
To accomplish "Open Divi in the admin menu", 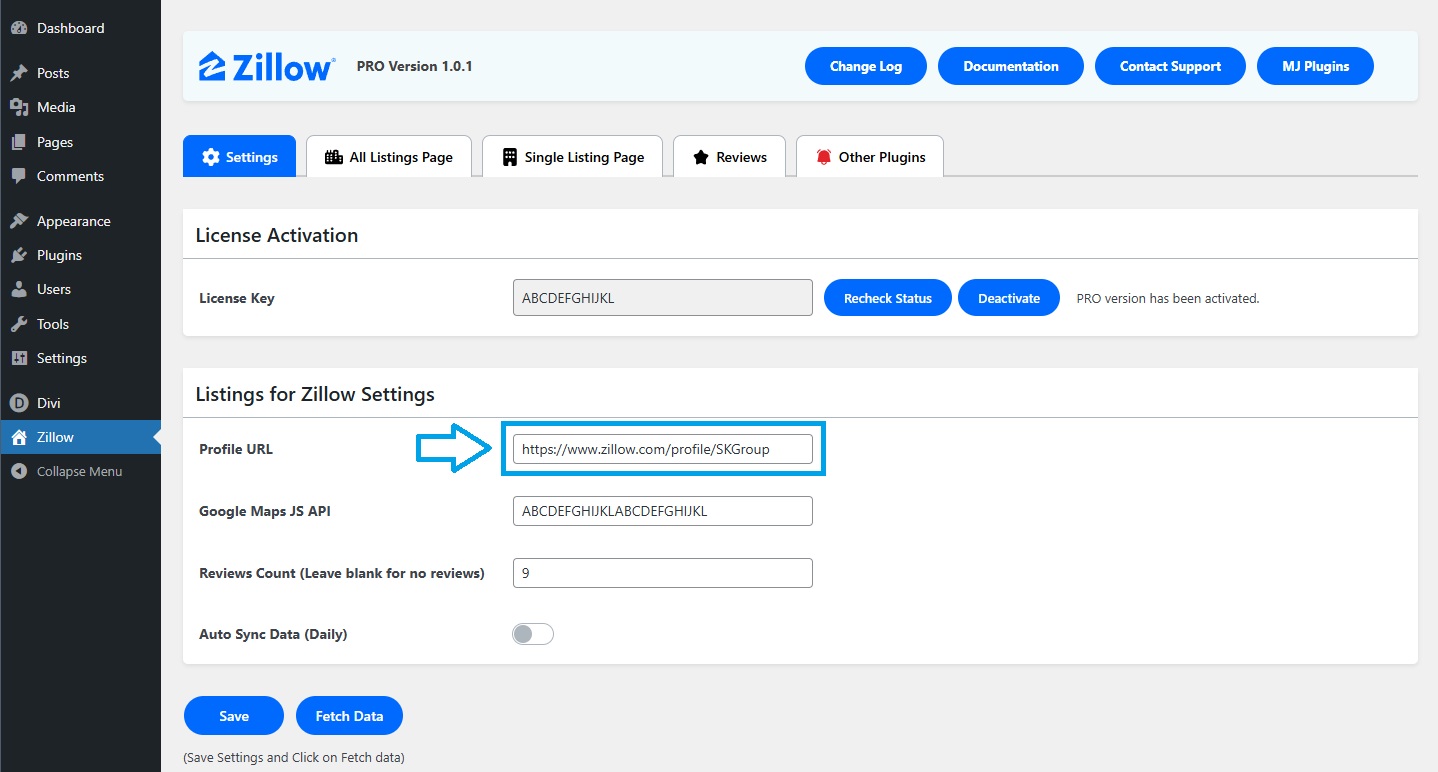I will (x=80, y=403).
